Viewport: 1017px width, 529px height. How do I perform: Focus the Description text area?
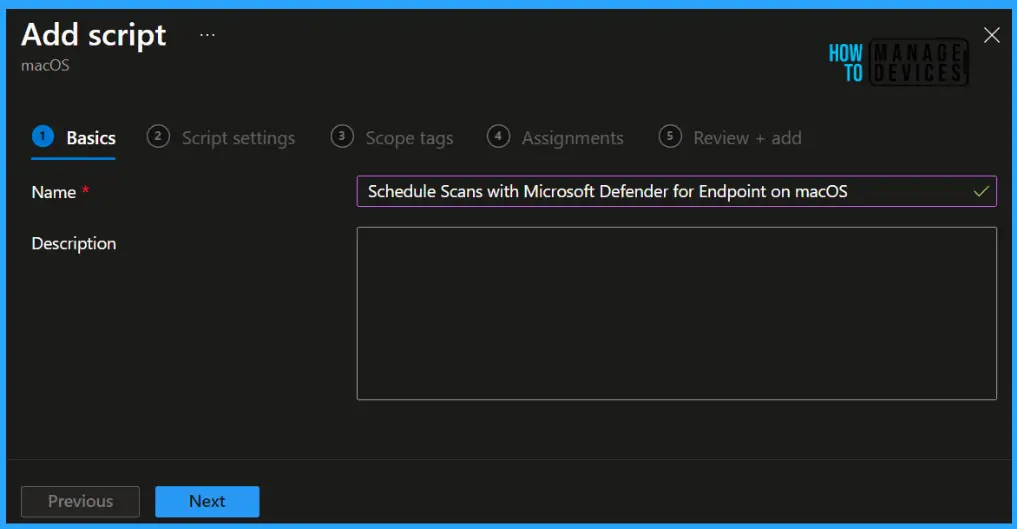[x=676, y=313]
